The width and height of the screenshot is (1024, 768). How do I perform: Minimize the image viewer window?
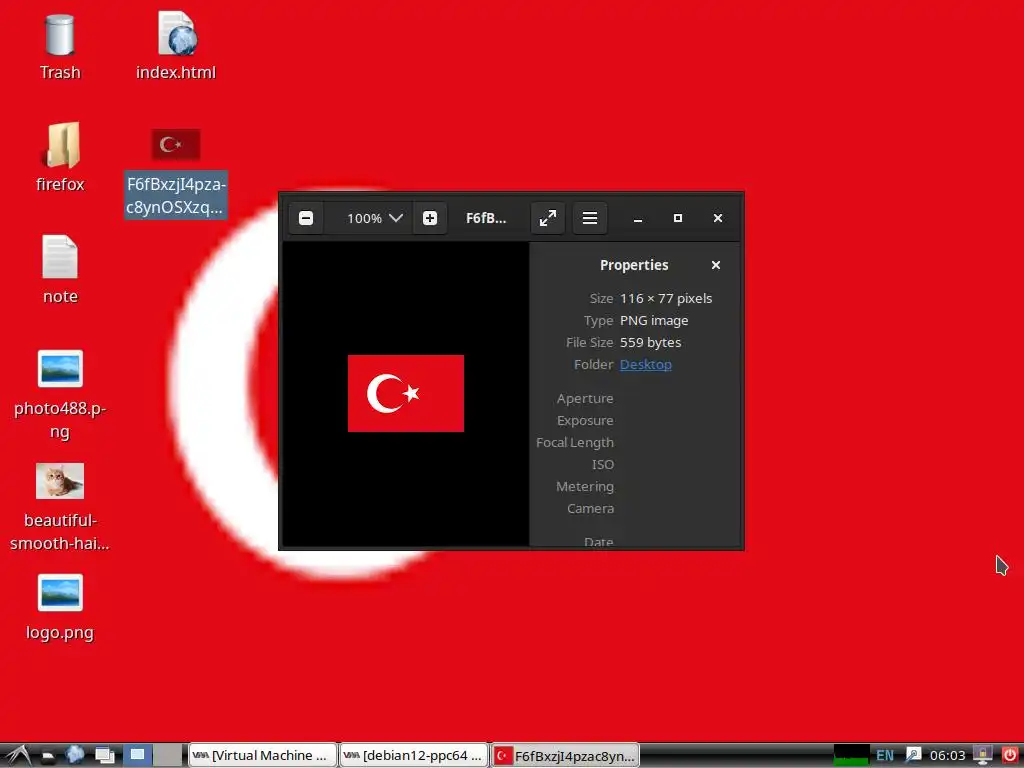[638, 218]
